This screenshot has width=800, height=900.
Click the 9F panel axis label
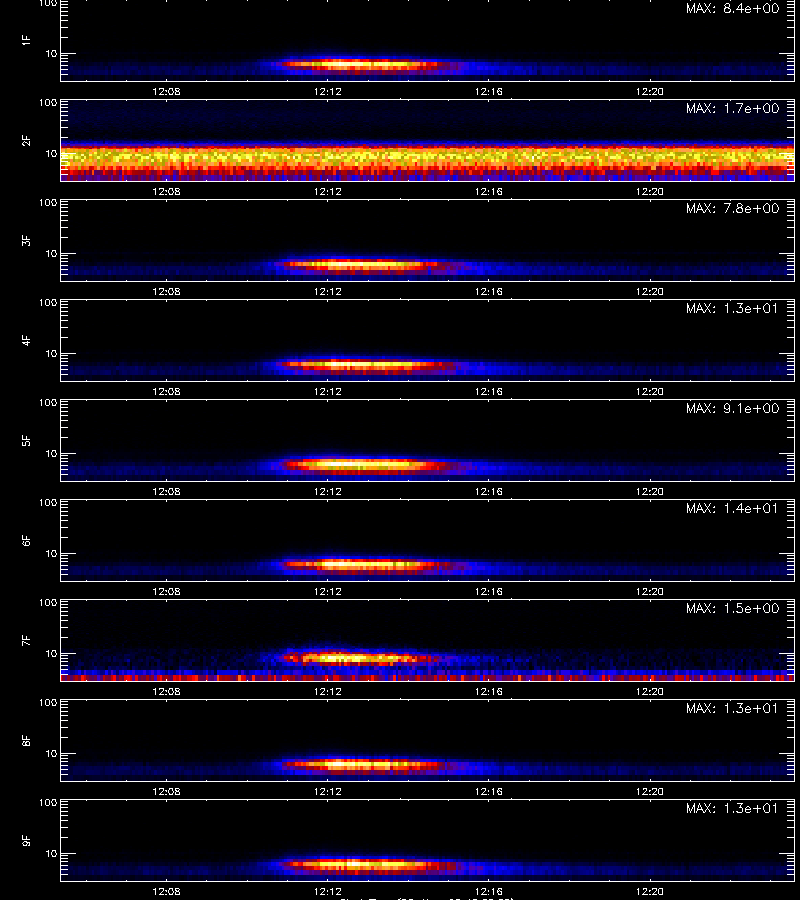point(26,840)
